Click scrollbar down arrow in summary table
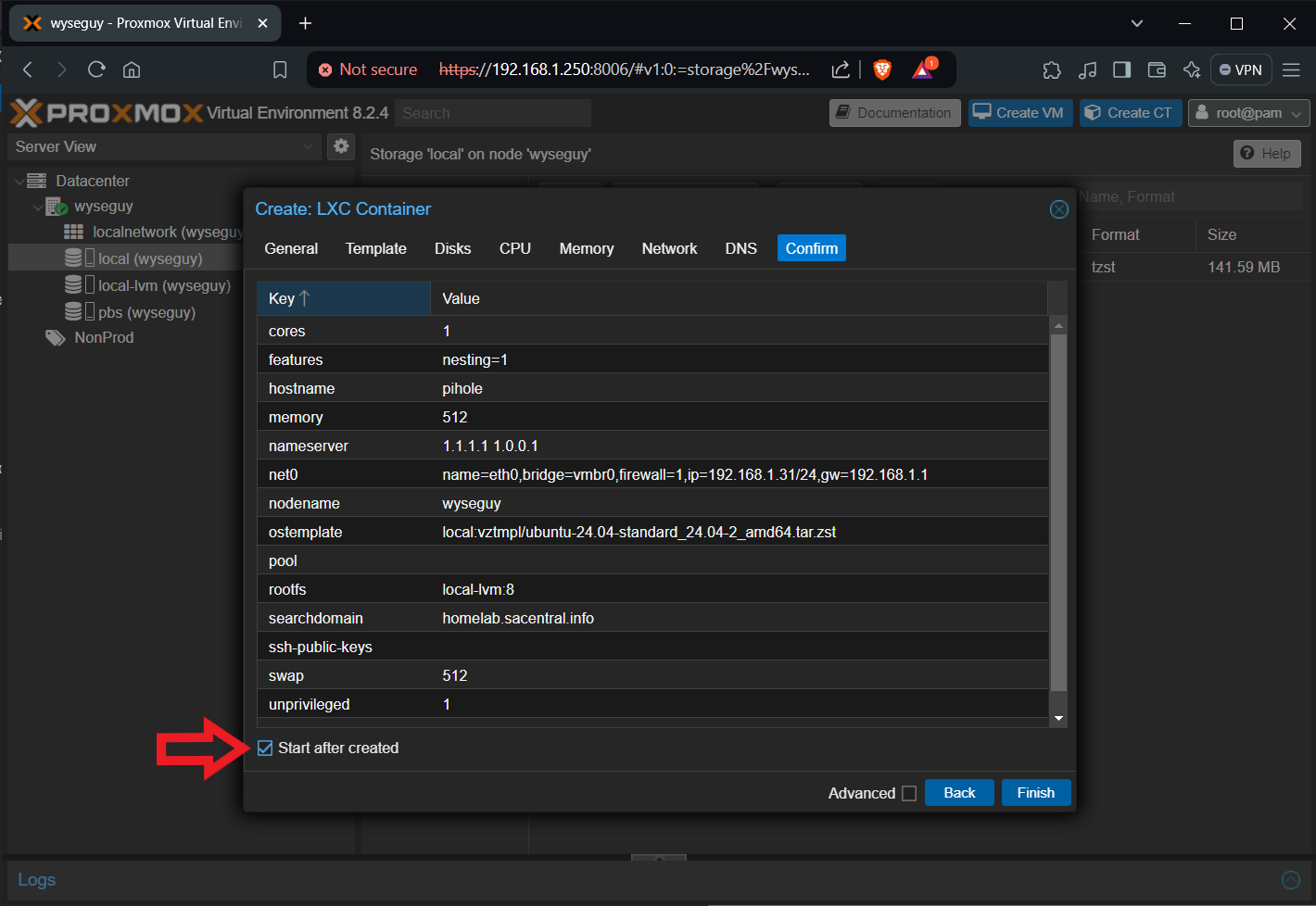1316x906 pixels. pos(1058,719)
